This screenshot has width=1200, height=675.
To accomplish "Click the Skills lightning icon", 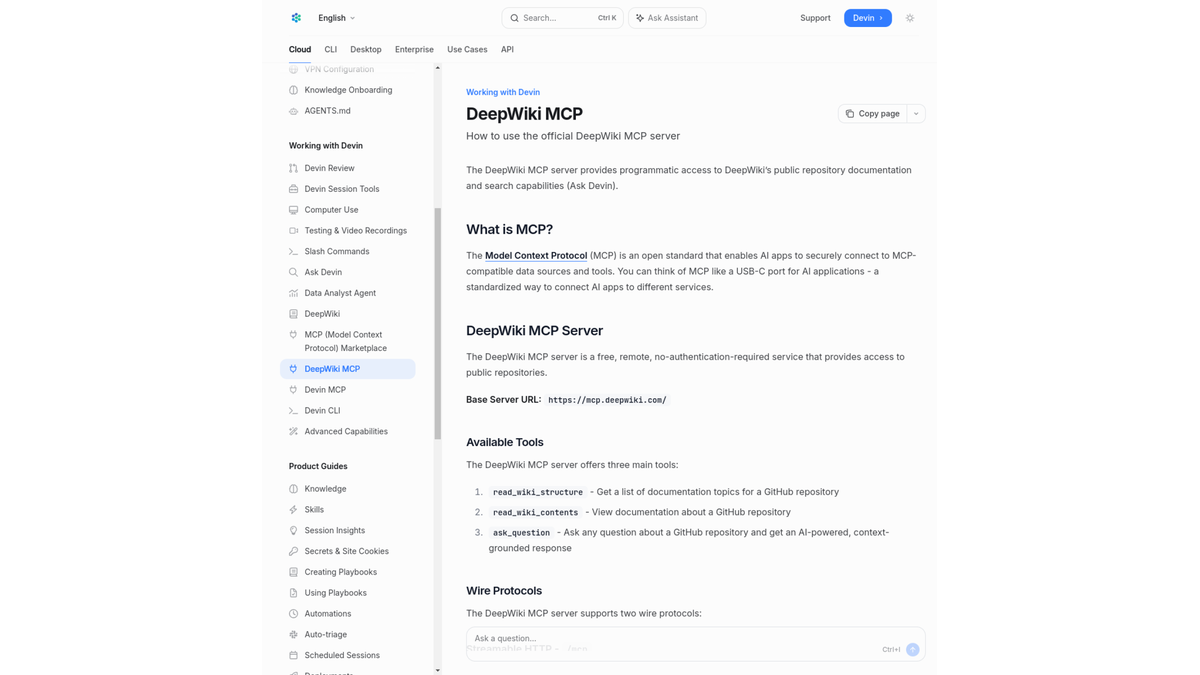I will 294,510.
